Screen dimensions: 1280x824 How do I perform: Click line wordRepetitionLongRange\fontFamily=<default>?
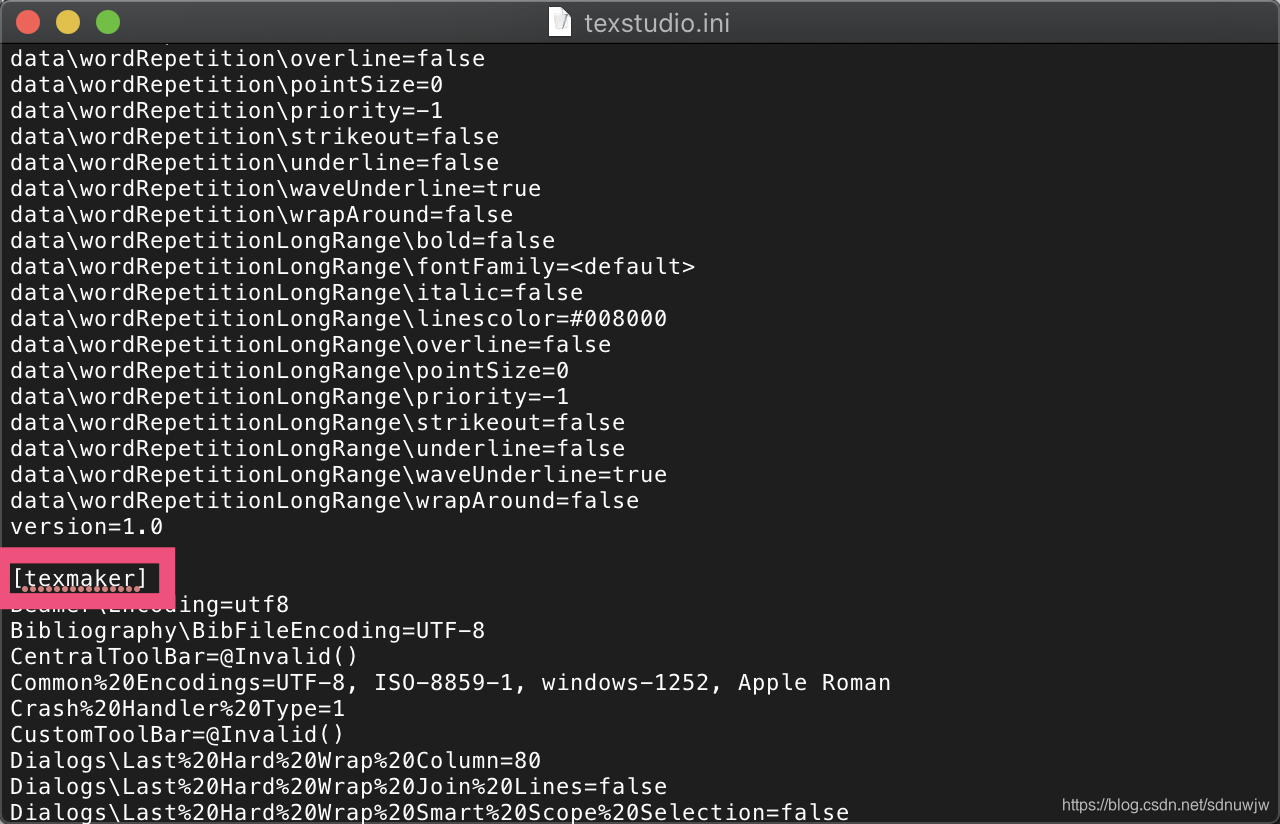(352, 267)
